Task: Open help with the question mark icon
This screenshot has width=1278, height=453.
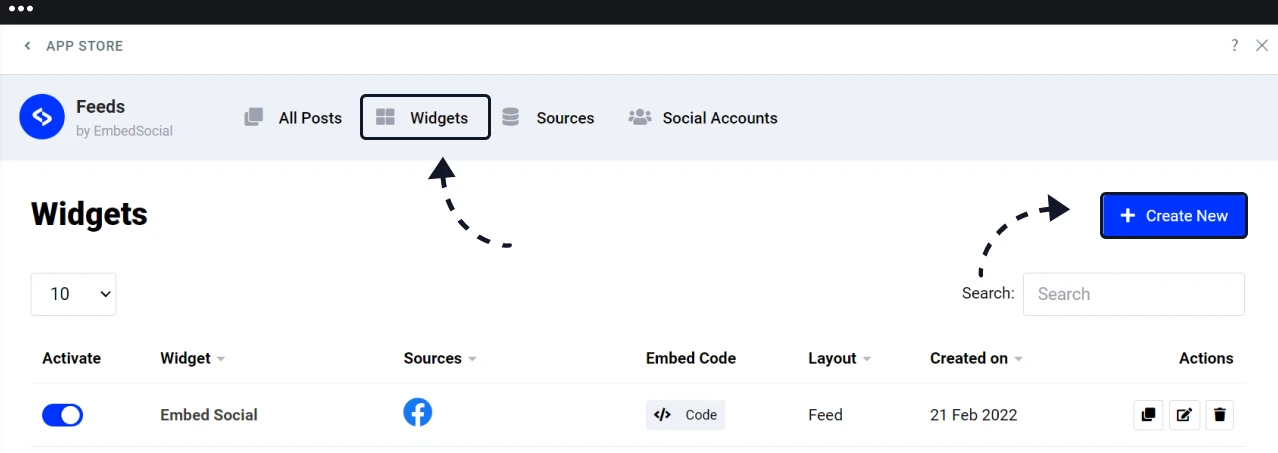Action: click(x=1235, y=45)
